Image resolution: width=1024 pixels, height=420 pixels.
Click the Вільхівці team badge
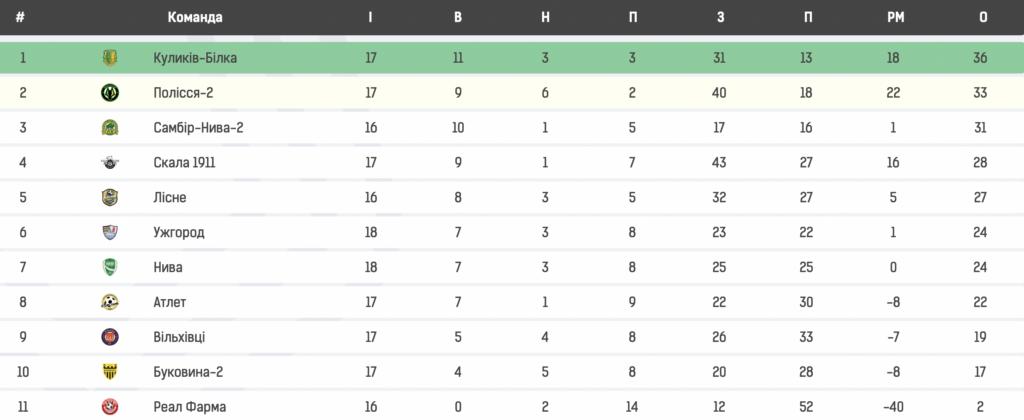point(110,337)
